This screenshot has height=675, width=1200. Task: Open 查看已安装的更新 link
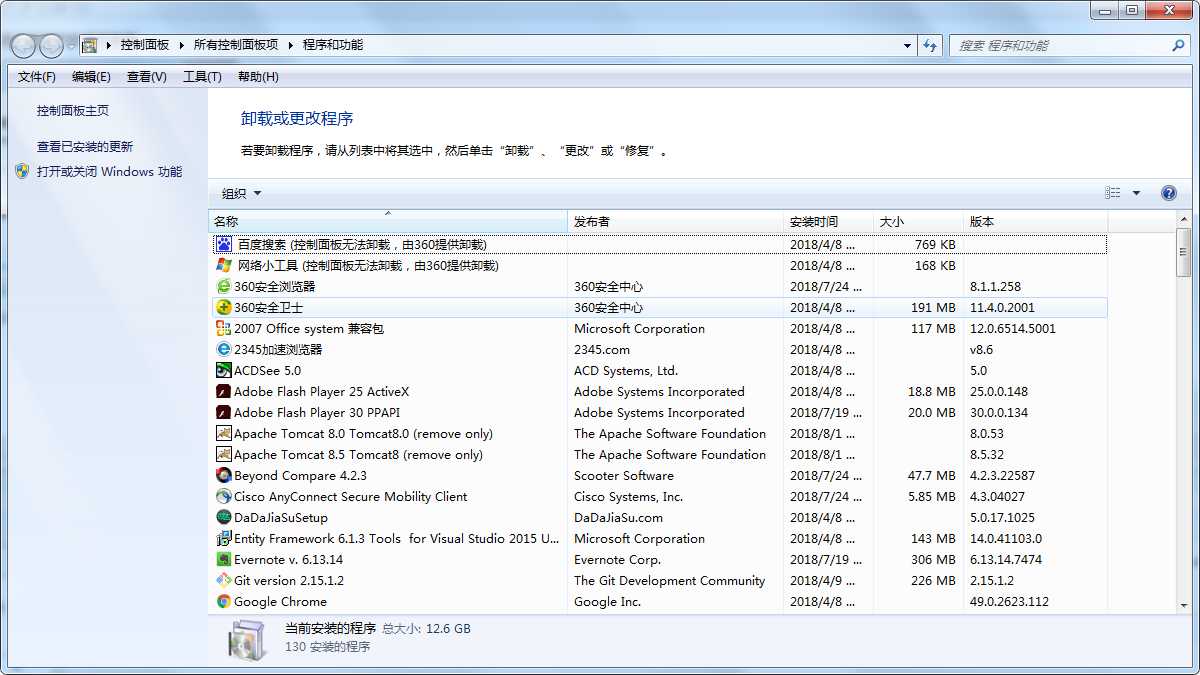85,146
